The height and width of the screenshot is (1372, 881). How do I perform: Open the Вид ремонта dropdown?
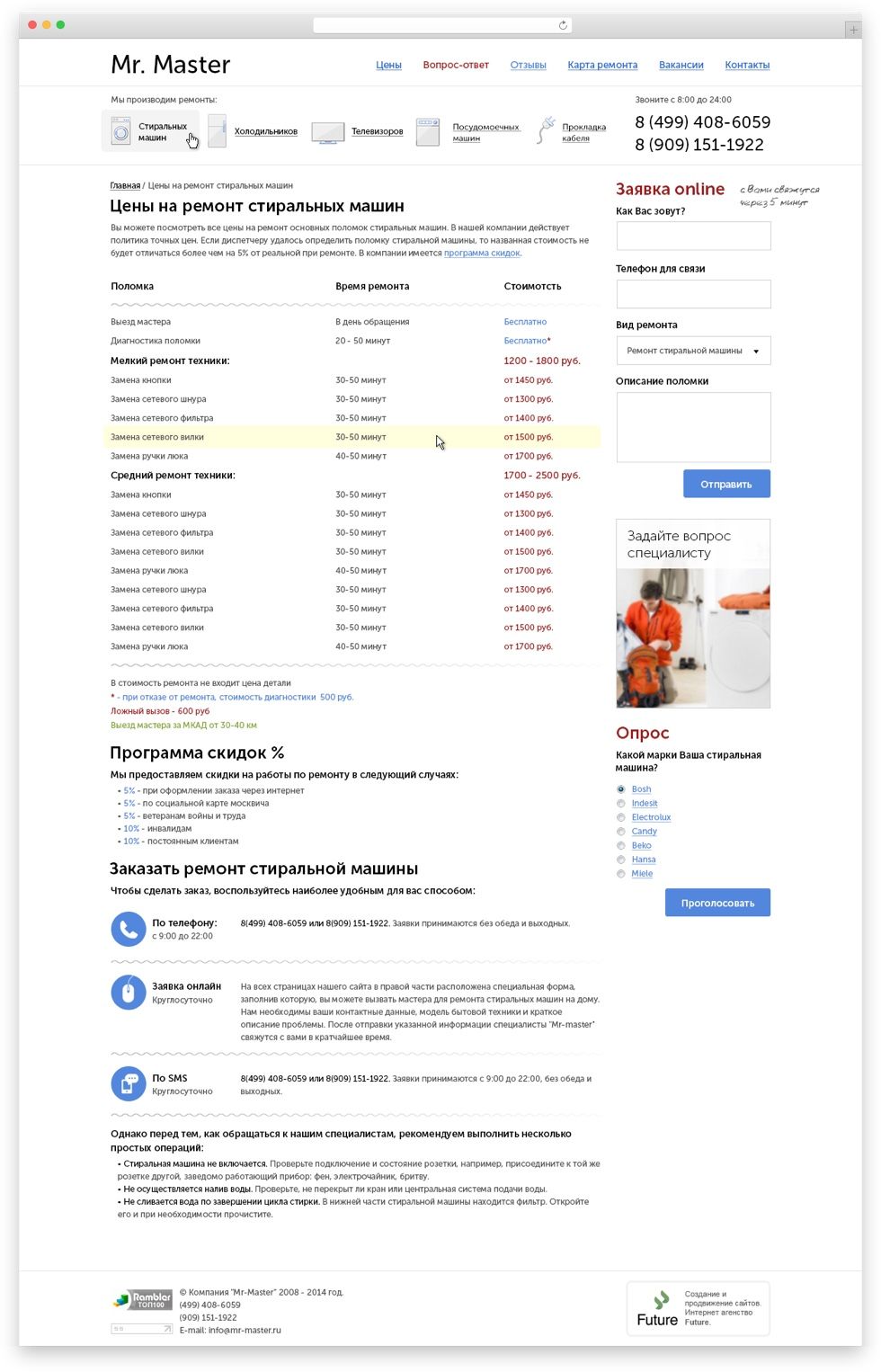pos(693,351)
